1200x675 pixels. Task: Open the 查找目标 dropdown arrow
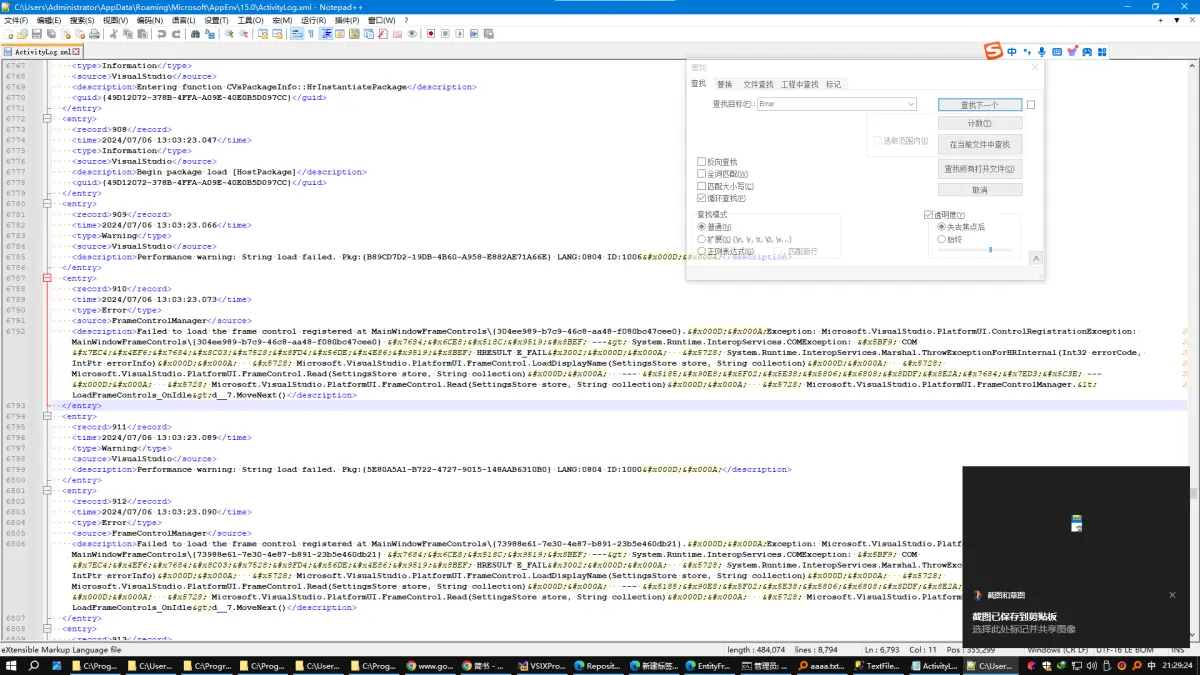tap(911, 104)
